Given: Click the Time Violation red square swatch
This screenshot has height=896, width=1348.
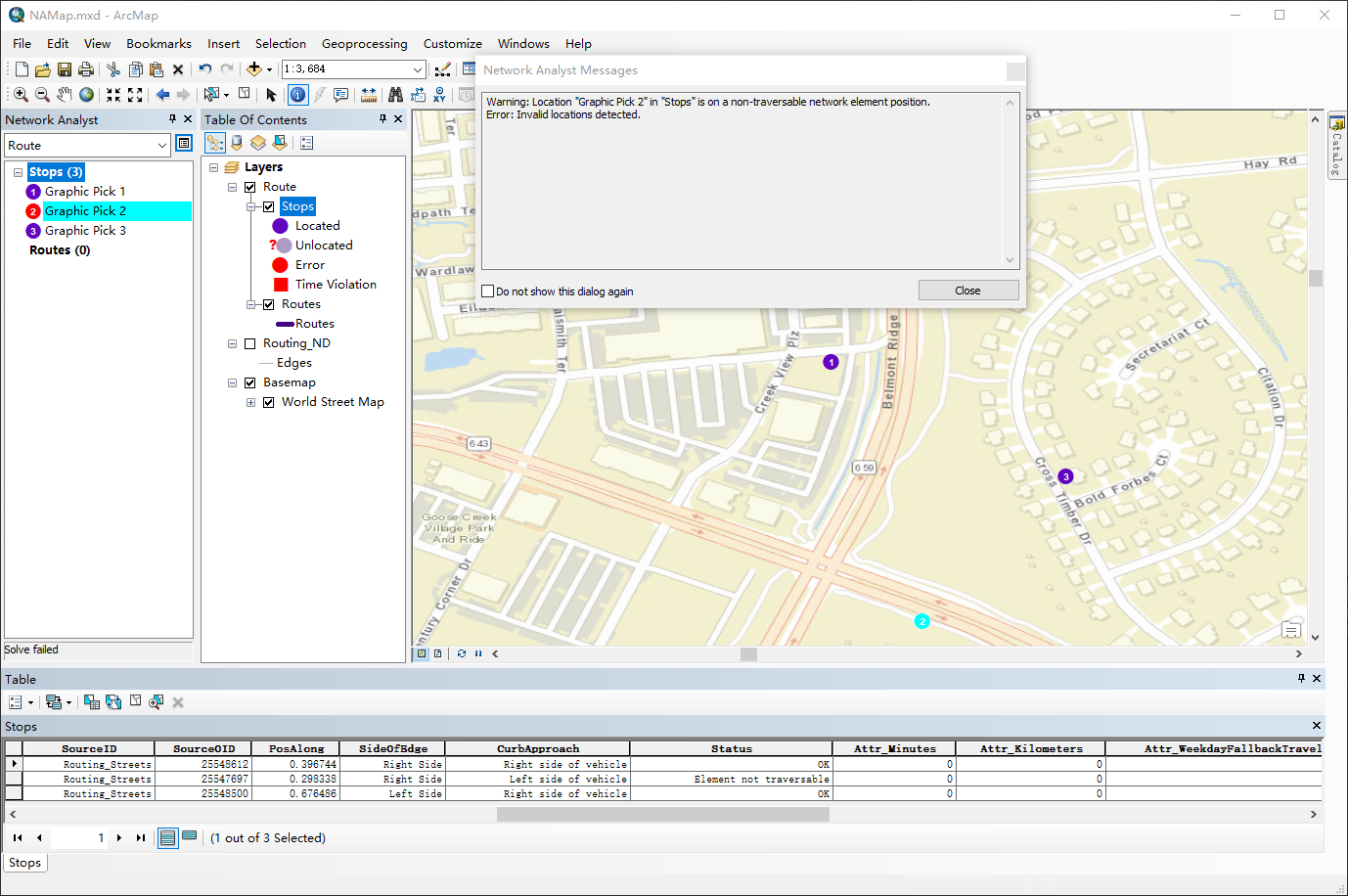Looking at the screenshot, I should pyautogui.click(x=281, y=285).
